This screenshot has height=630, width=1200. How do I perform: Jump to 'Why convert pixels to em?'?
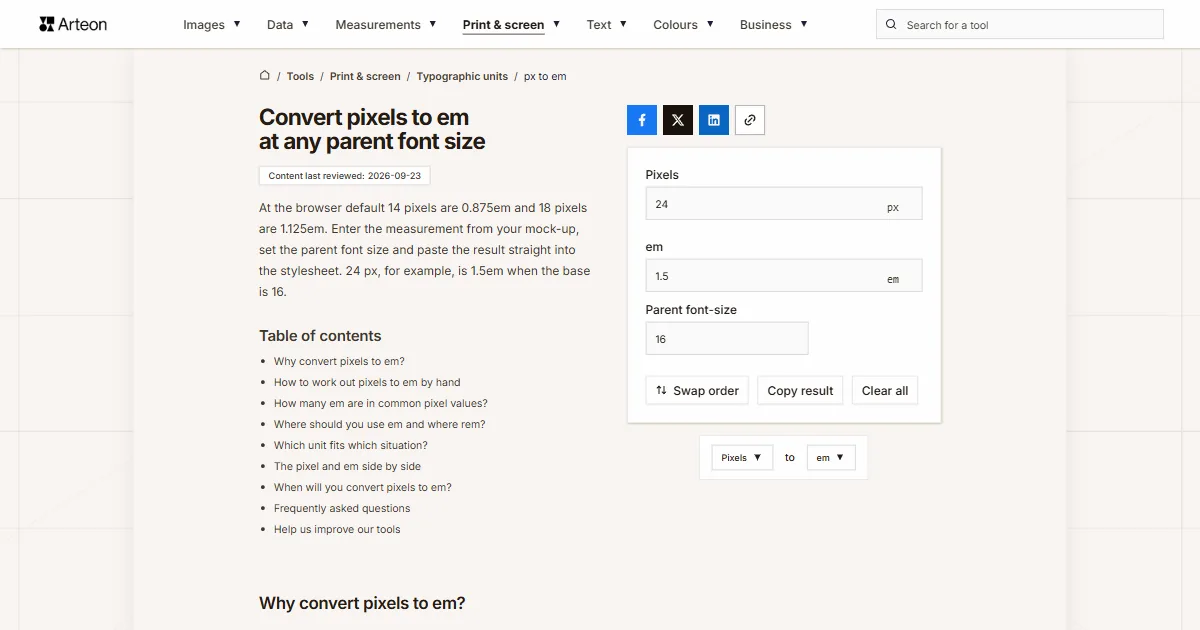pyautogui.click(x=339, y=361)
